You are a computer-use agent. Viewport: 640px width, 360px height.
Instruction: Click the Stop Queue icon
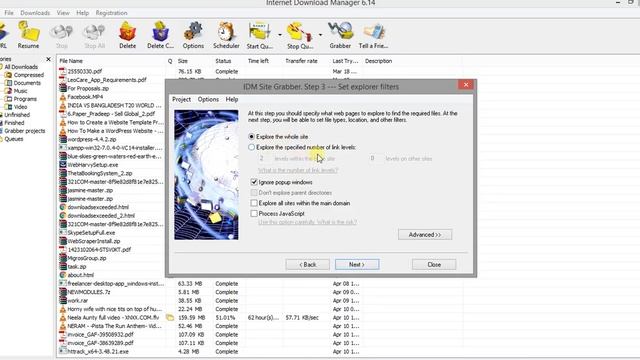pyautogui.click(x=300, y=35)
